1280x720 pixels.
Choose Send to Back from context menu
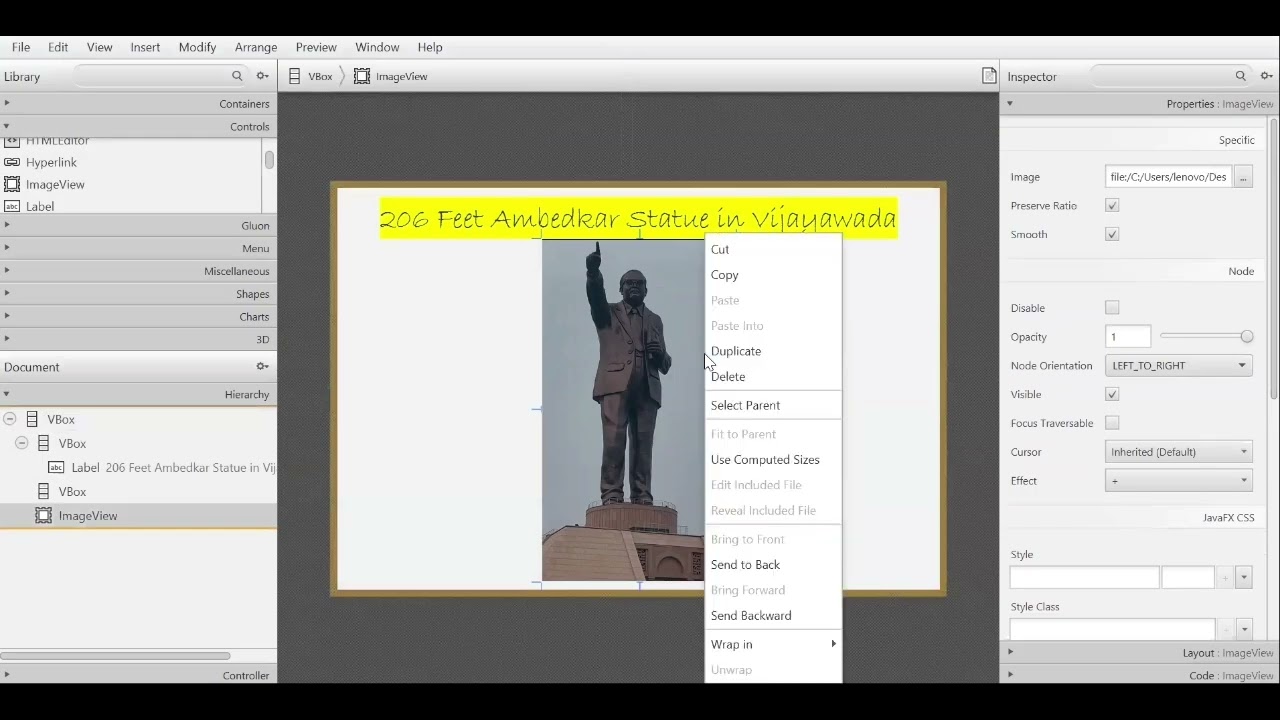[773, 565]
